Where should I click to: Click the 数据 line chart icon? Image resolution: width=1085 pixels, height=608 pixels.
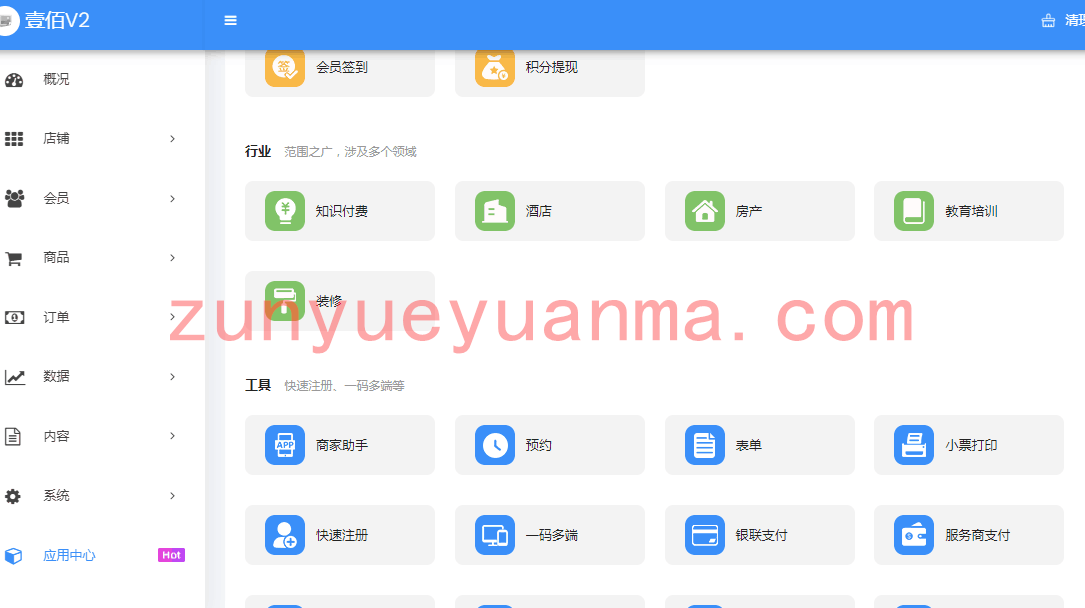pyautogui.click(x=15, y=377)
